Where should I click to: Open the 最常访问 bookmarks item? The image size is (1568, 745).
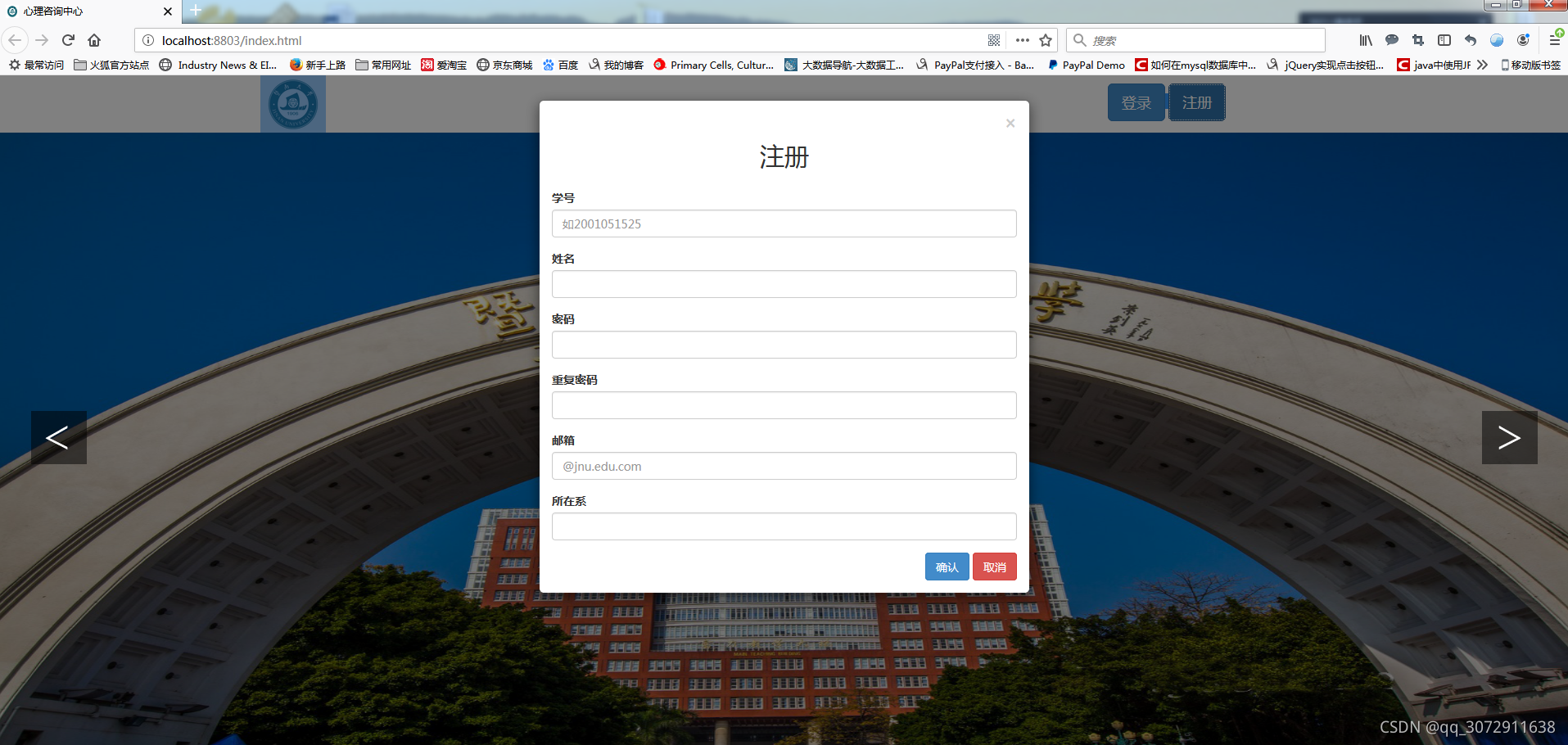(x=36, y=65)
